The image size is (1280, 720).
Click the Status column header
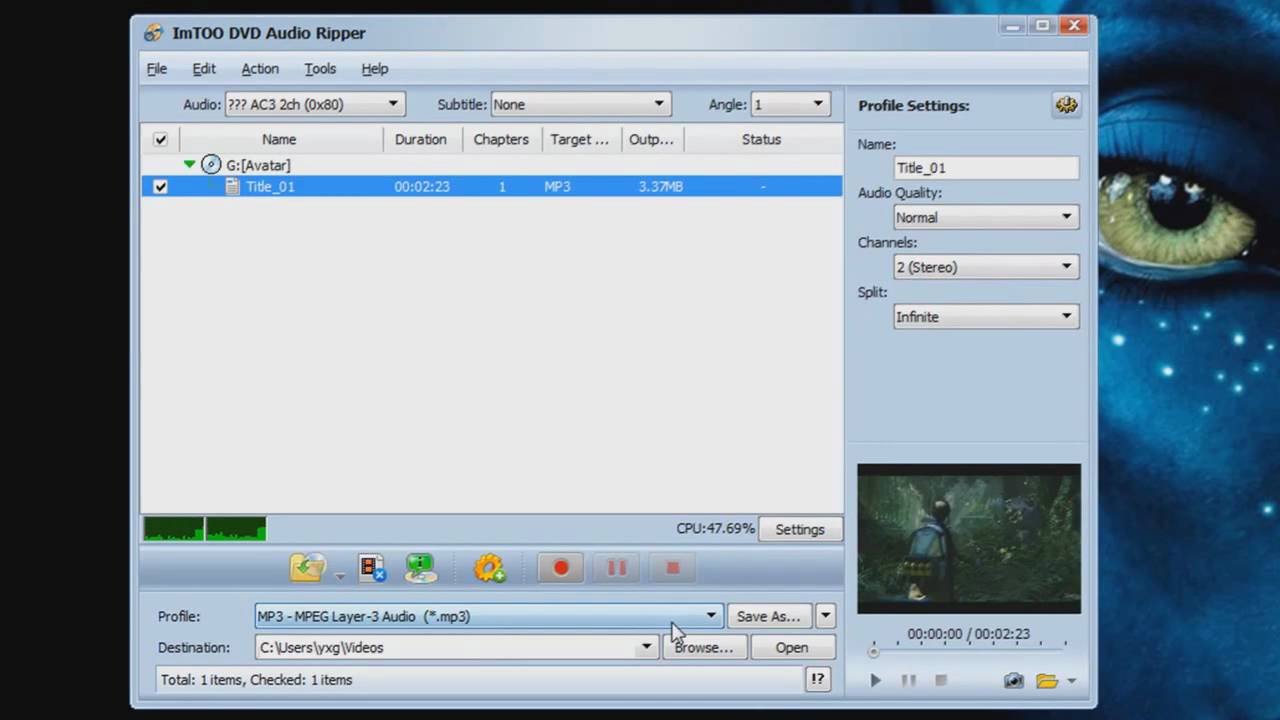[761, 139]
